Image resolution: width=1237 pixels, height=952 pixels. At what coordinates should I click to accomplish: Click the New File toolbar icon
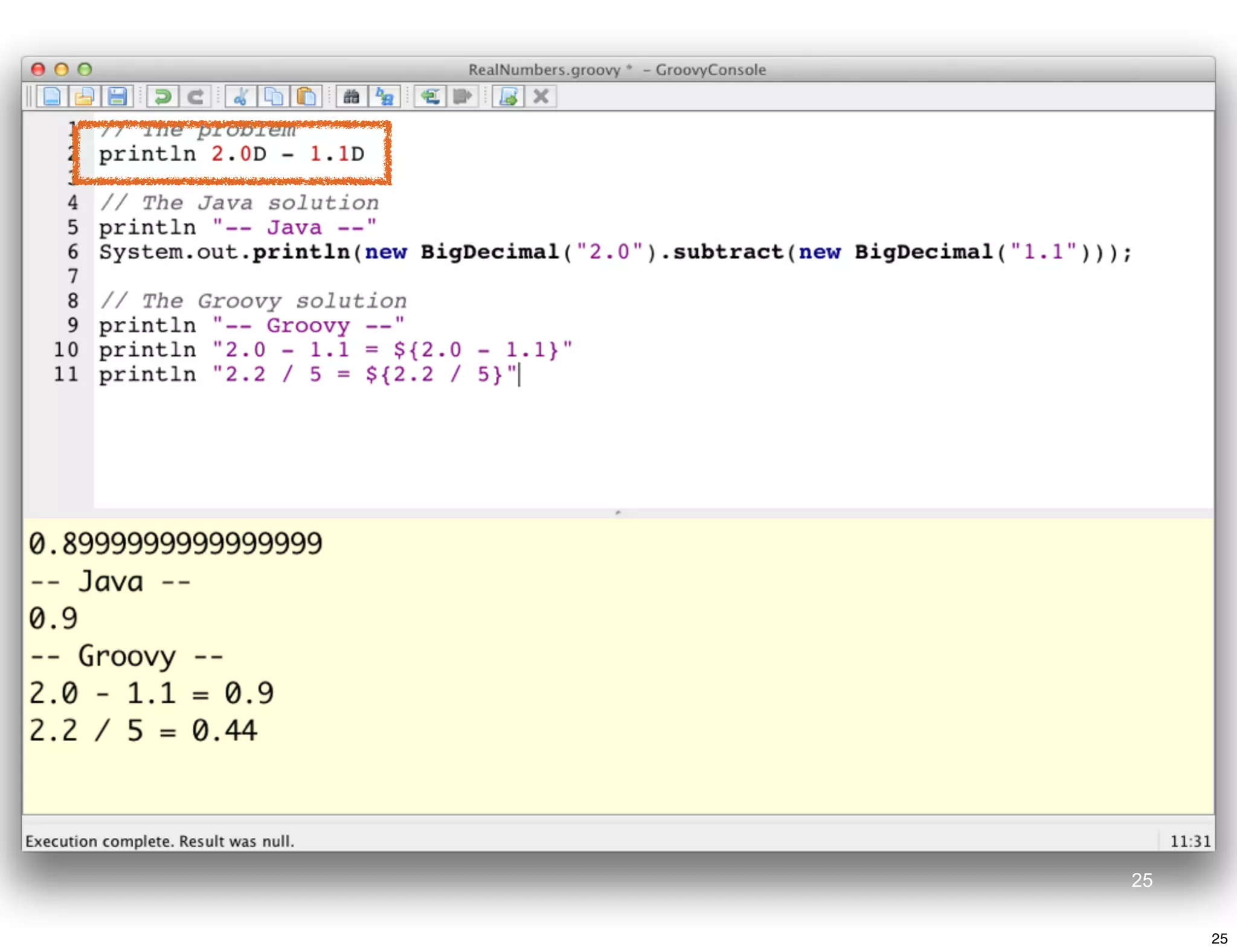pyautogui.click(x=53, y=97)
